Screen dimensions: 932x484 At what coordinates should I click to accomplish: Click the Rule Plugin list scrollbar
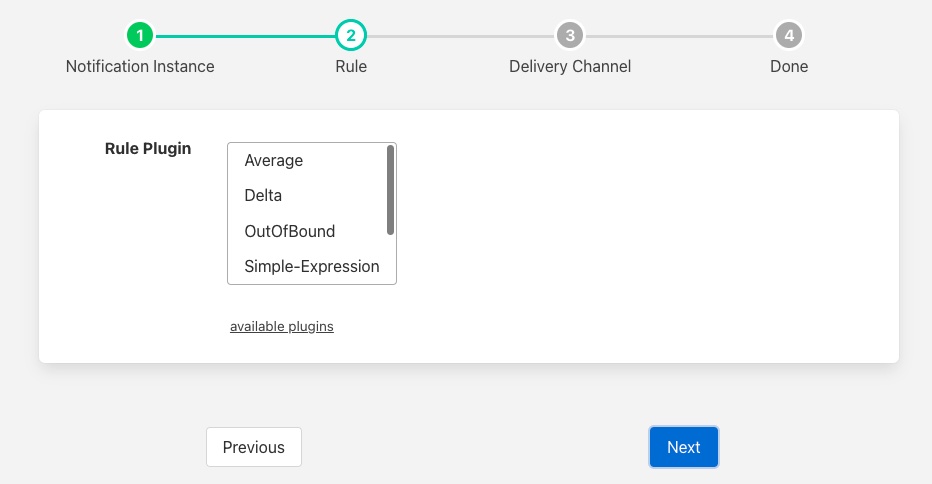pyautogui.click(x=390, y=190)
